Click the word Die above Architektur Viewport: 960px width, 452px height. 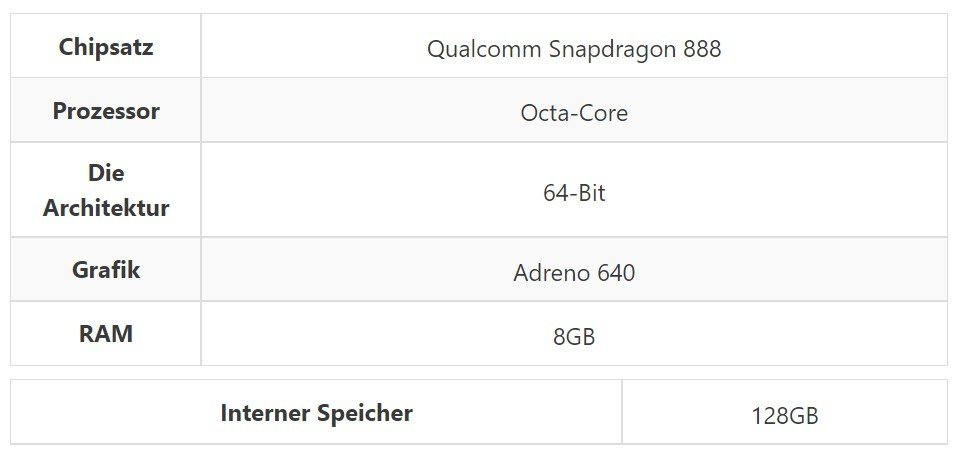tap(105, 173)
